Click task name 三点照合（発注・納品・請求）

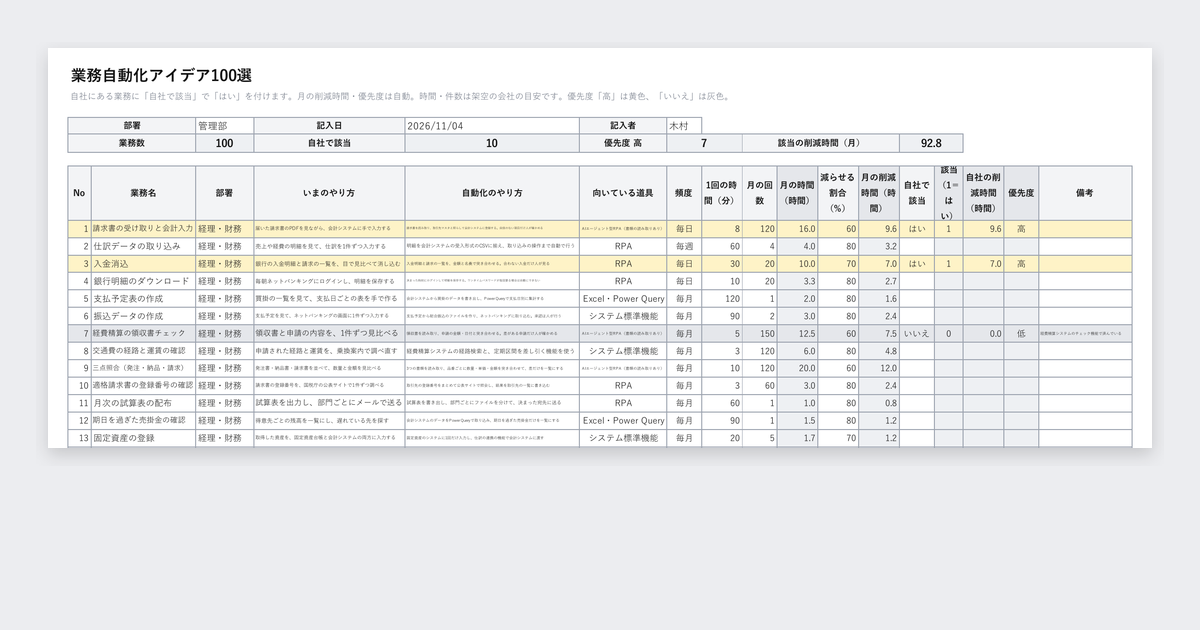point(142,368)
